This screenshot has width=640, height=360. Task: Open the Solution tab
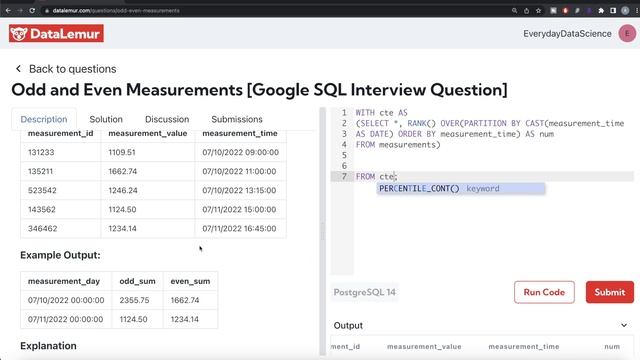tap(106, 119)
